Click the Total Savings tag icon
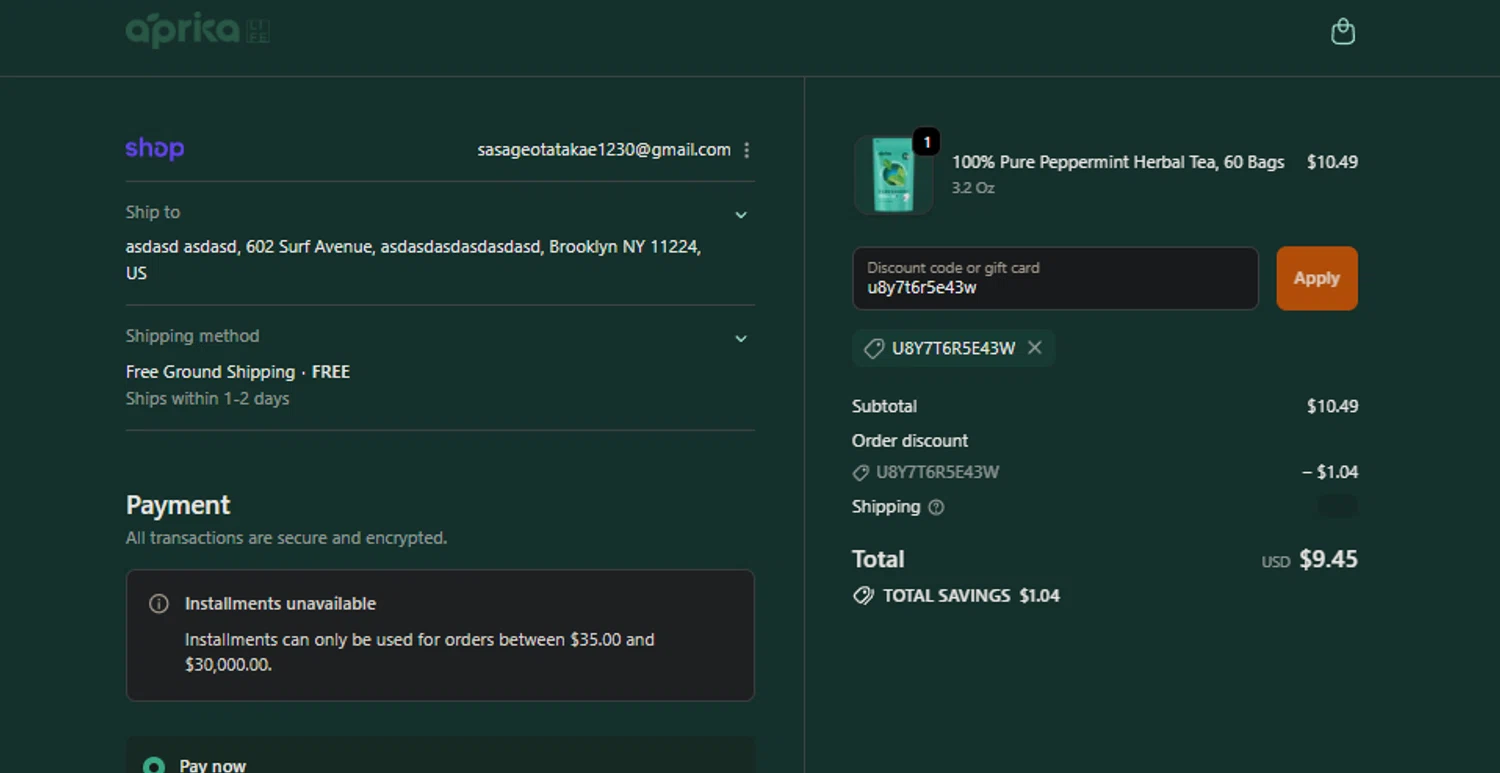Viewport: 1500px width, 773px height. 863,596
